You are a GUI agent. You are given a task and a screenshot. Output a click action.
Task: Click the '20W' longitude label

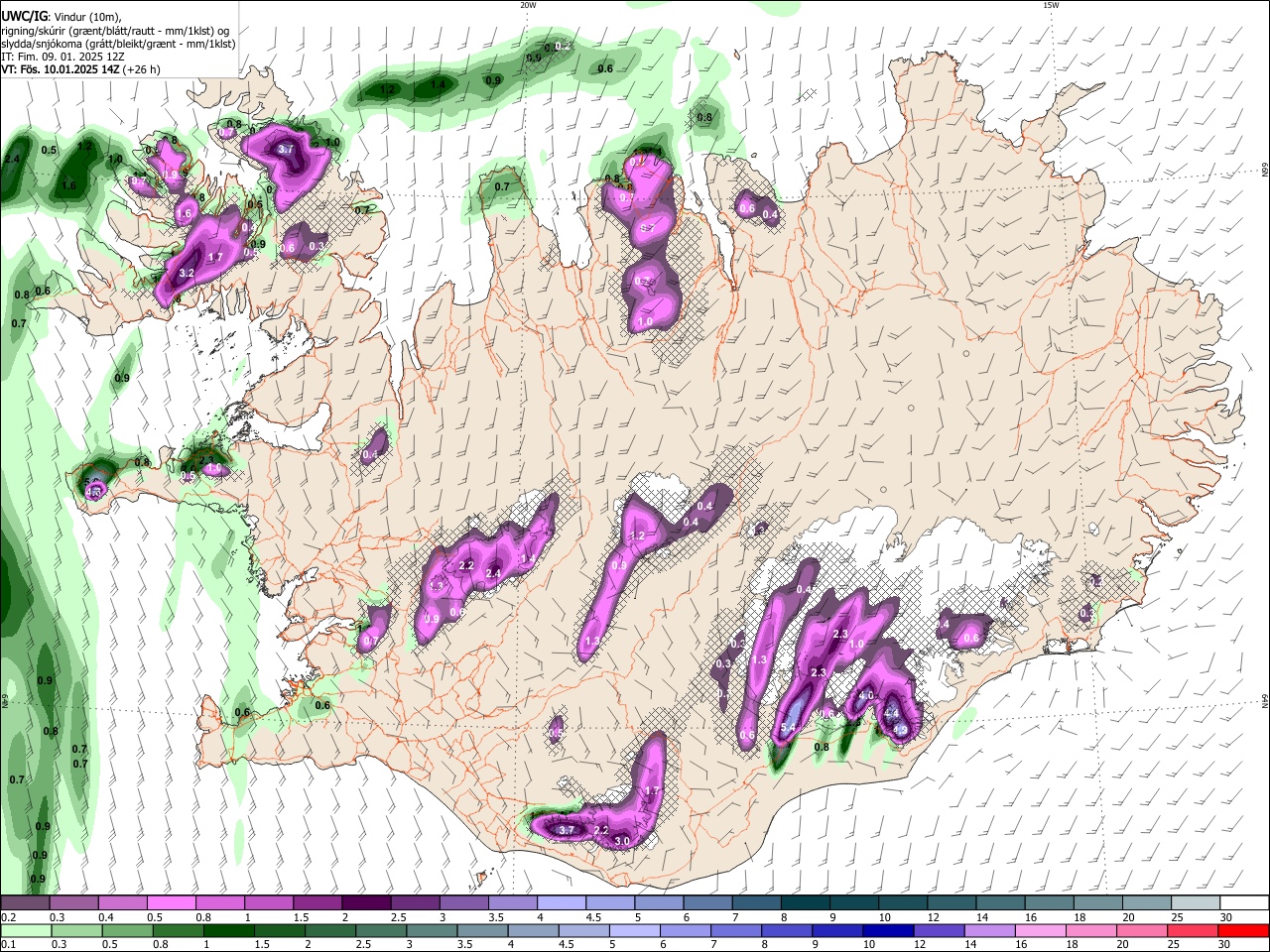528,5
